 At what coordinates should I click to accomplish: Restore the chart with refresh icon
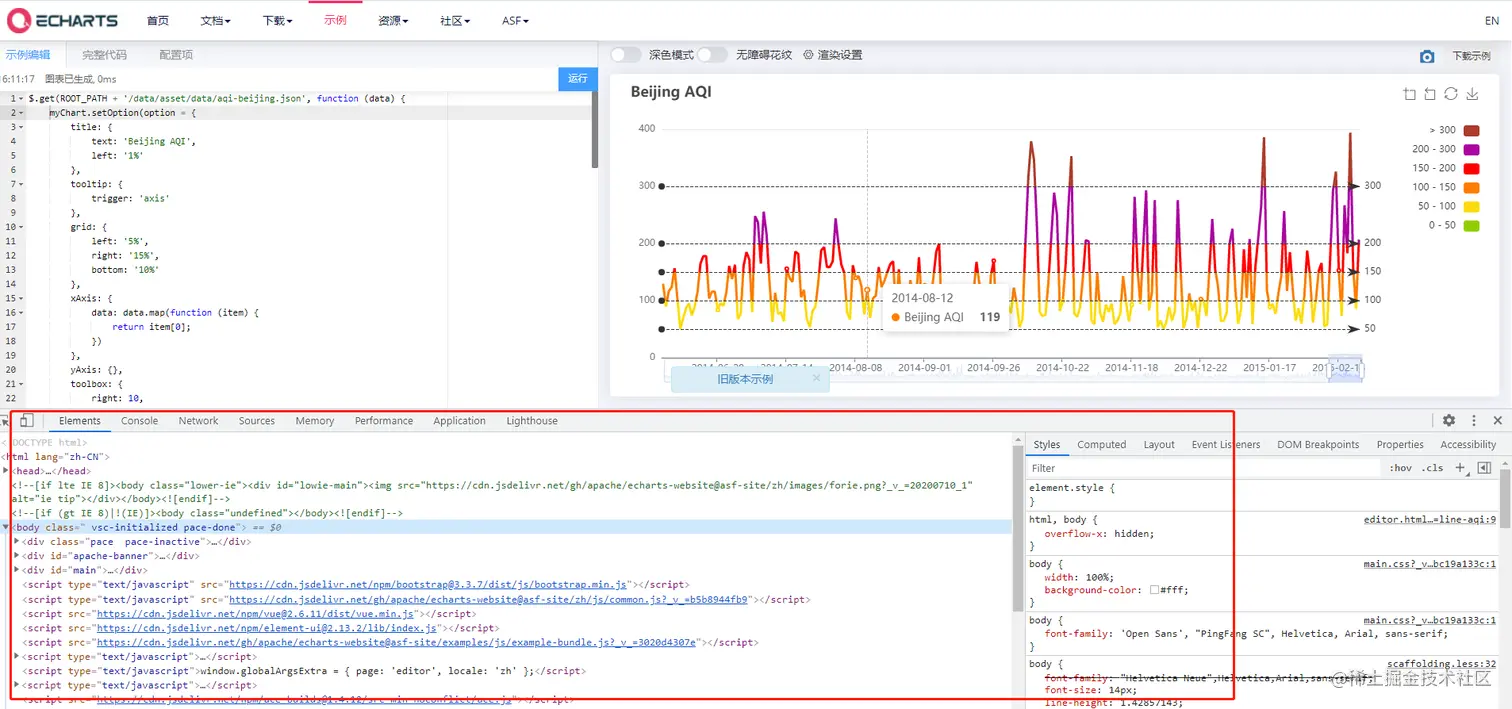click(1451, 94)
